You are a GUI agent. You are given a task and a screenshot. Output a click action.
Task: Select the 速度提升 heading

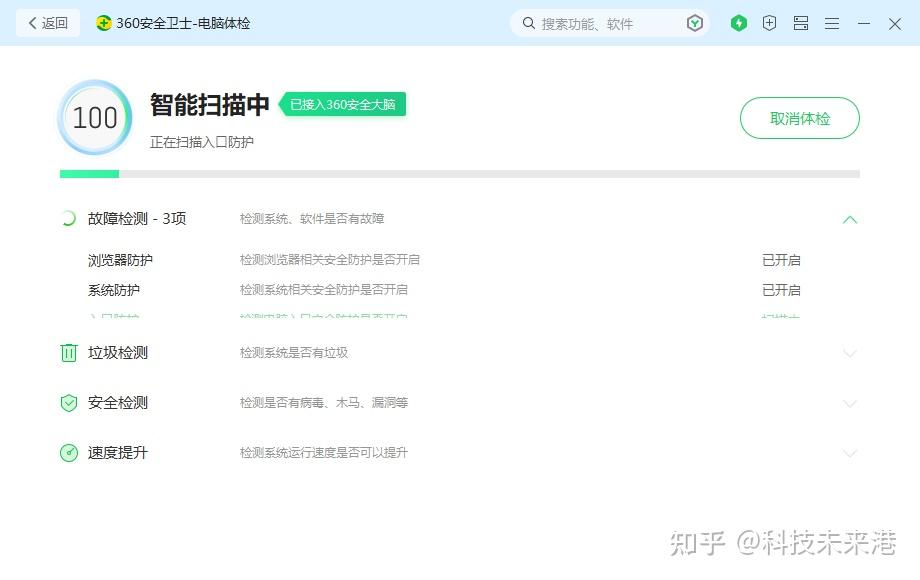point(118,453)
